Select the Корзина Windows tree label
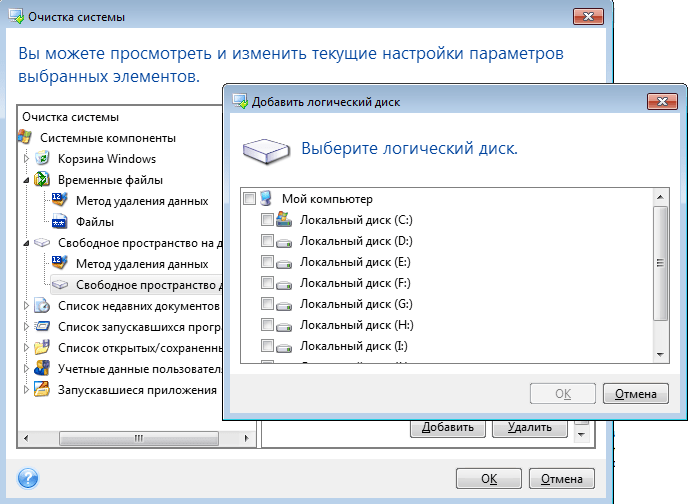The width and height of the screenshot is (688, 504). 107,158
